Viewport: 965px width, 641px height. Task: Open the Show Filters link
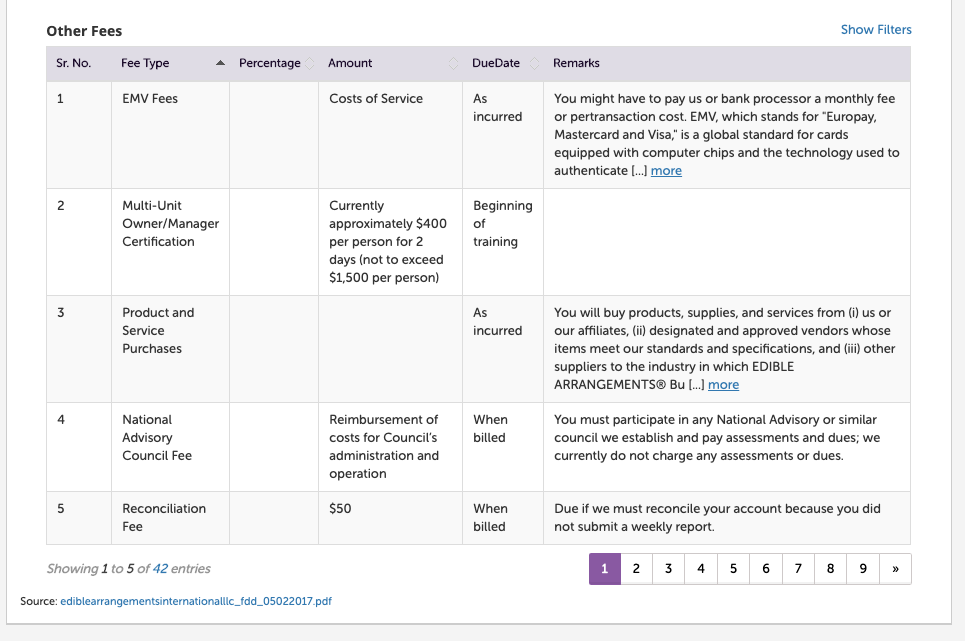coord(876,30)
